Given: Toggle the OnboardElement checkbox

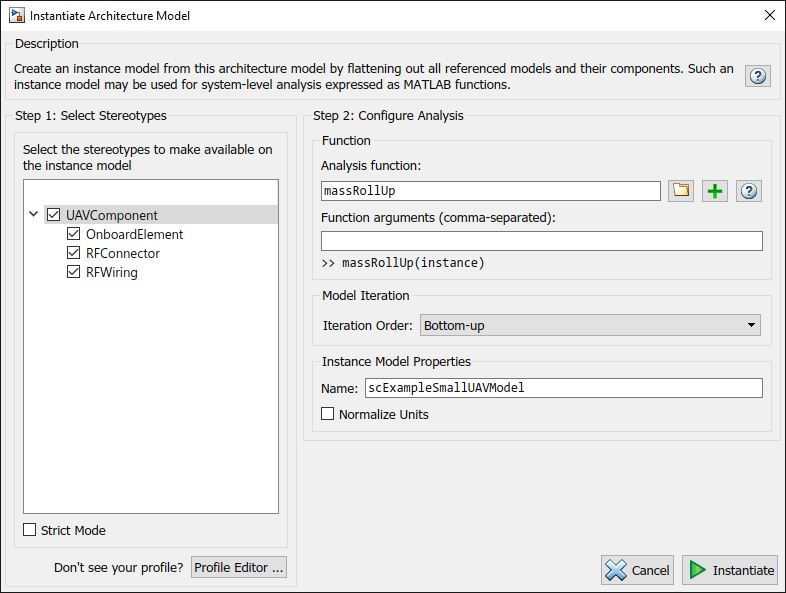Looking at the screenshot, I should click(x=74, y=234).
